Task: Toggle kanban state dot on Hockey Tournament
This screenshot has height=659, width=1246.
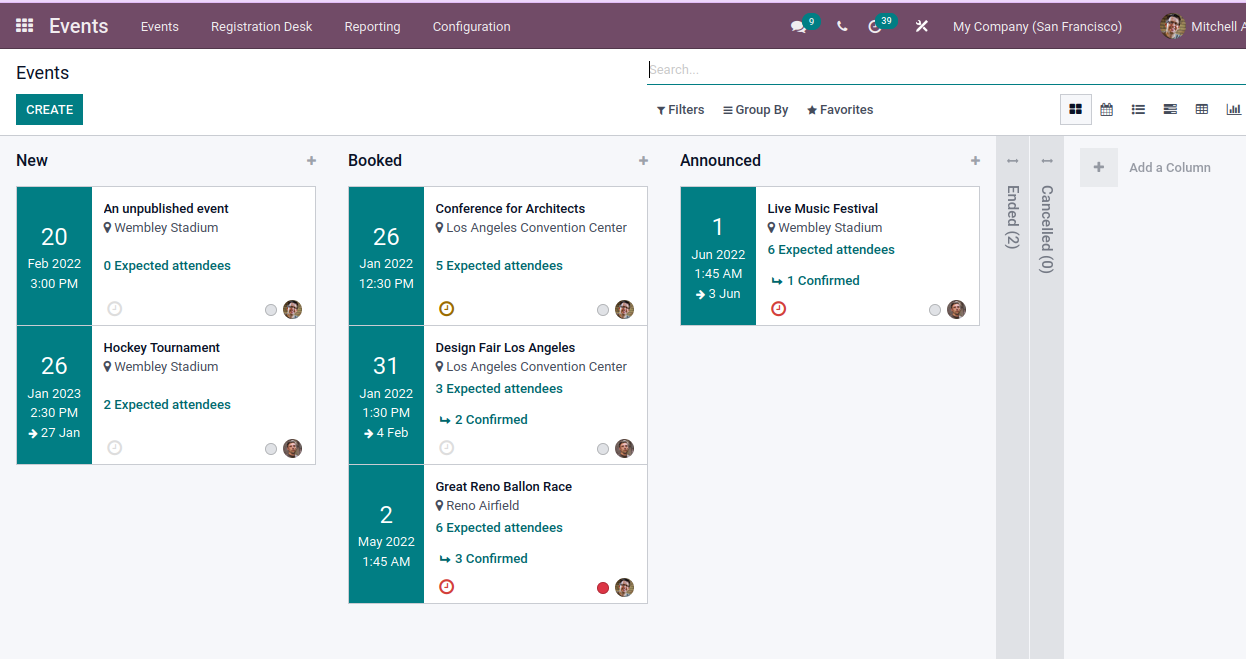Action: tap(271, 449)
